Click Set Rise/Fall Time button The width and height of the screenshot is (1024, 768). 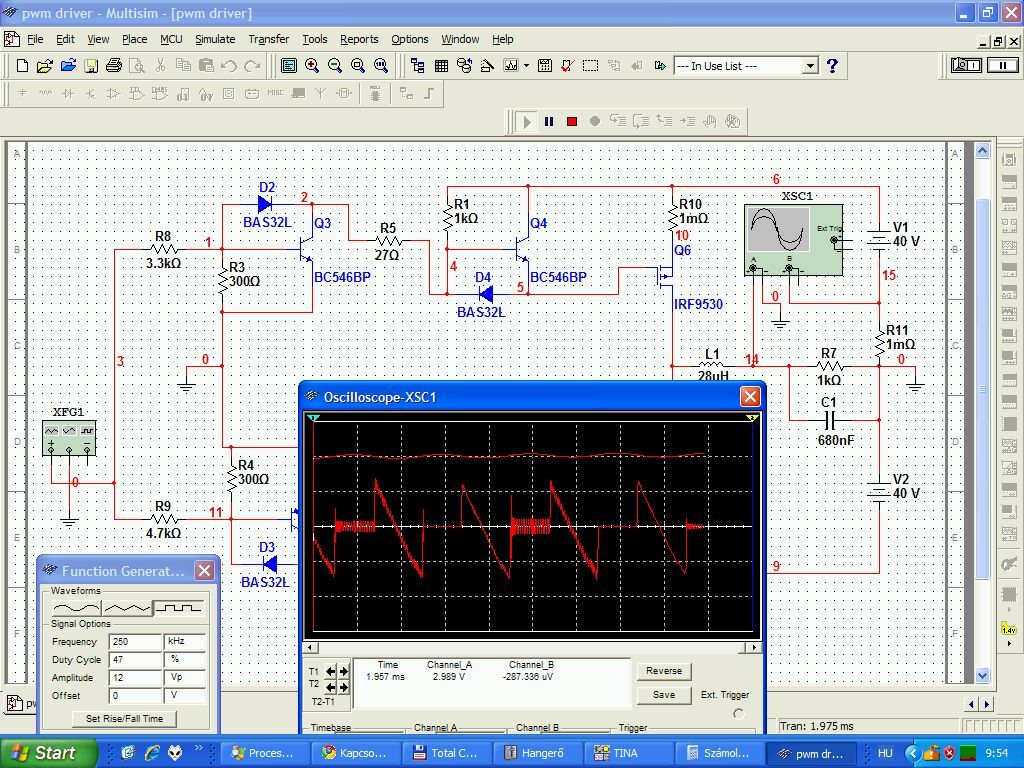(124, 718)
